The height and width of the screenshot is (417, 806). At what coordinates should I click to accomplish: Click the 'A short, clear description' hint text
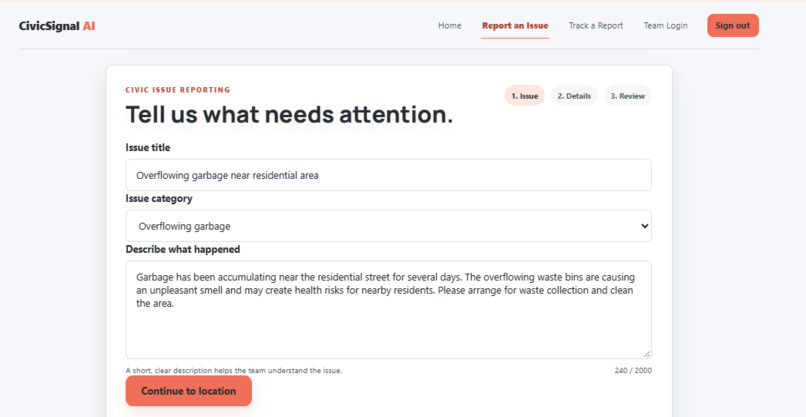coord(234,370)
